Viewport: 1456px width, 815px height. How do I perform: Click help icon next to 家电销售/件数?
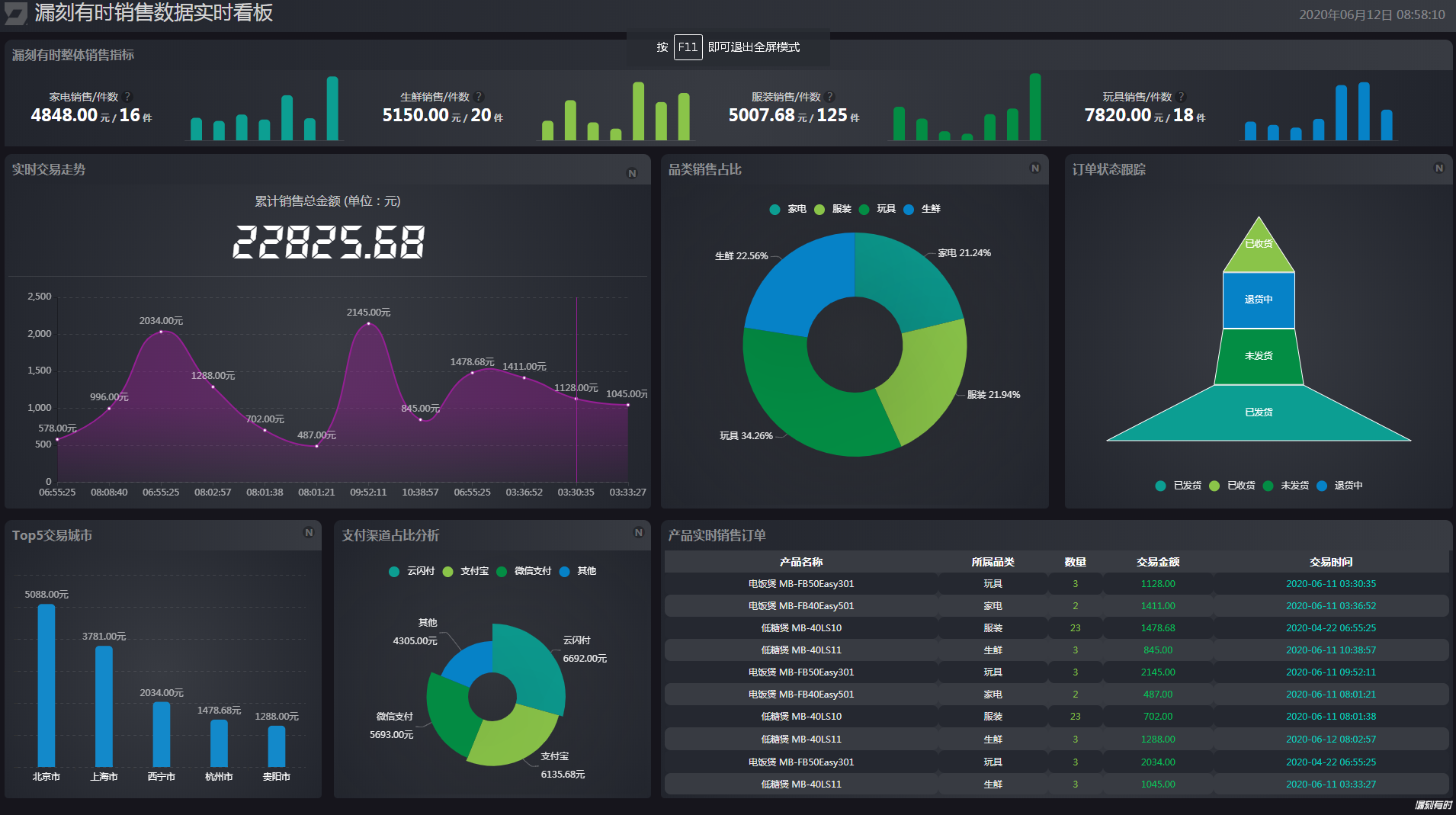127,97
